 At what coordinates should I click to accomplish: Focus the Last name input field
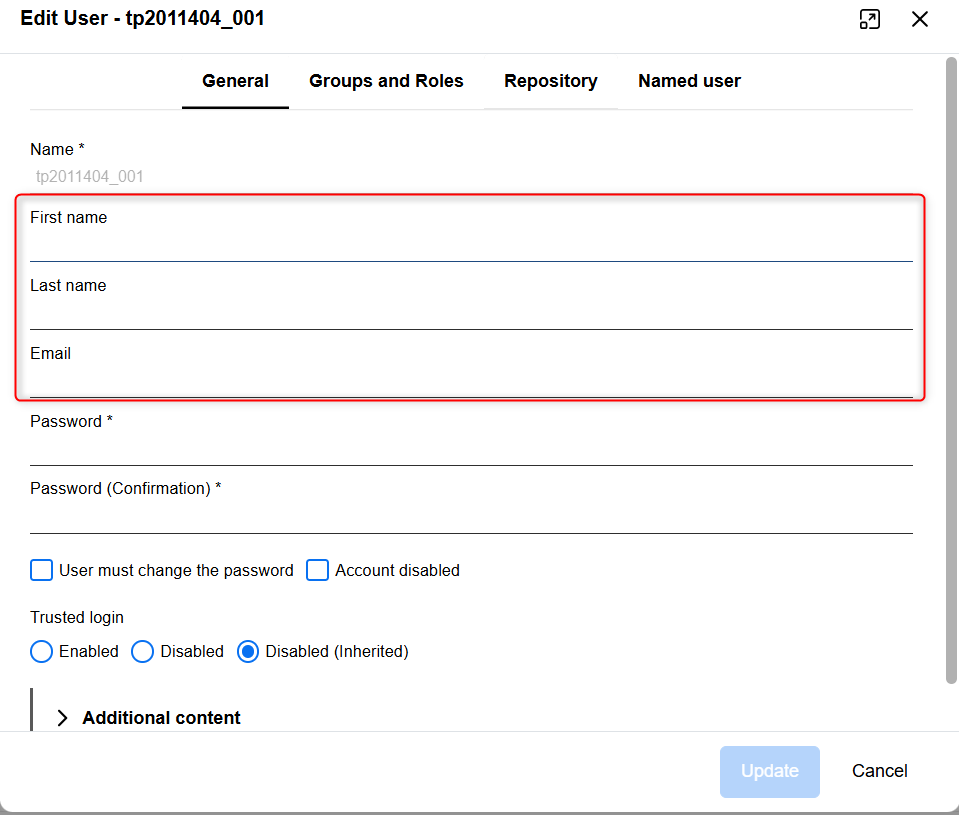[470, 313]
